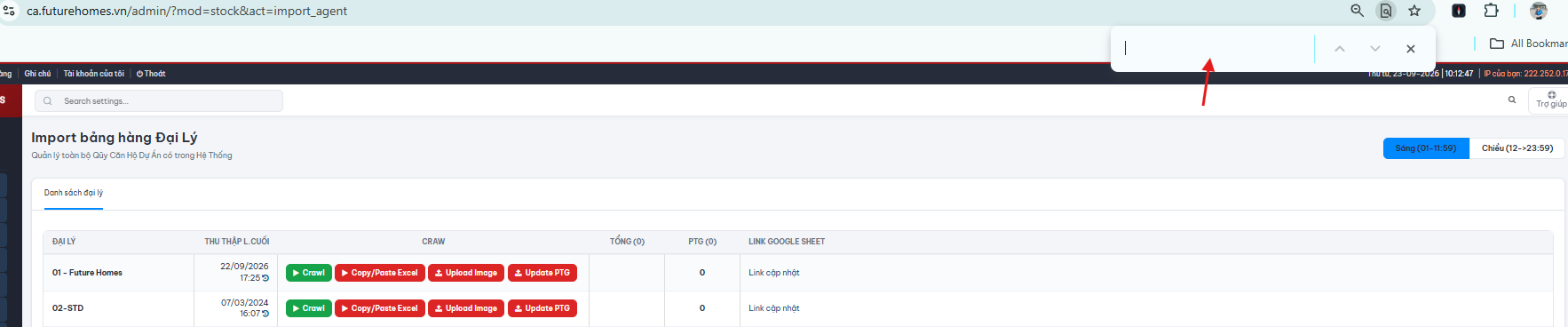Image resolution: width=1568 pixels, height=327 pixels.
Task: Click the green Crawl button for 01 - Future Homes
Action: 309,273
